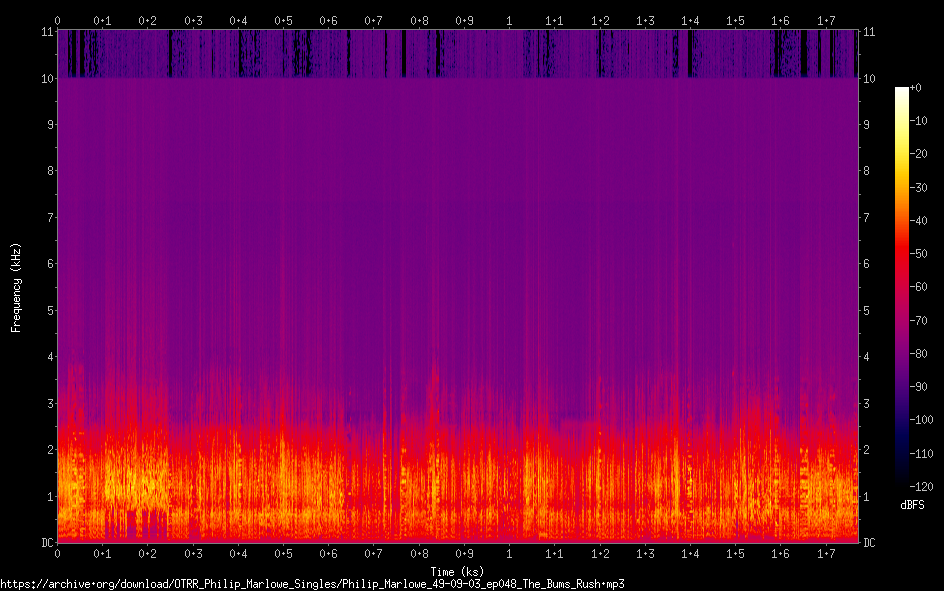Viewport: 944px width, 591px height.
Task: Click the 0 tick on bottom time axis
Action: 57,554
